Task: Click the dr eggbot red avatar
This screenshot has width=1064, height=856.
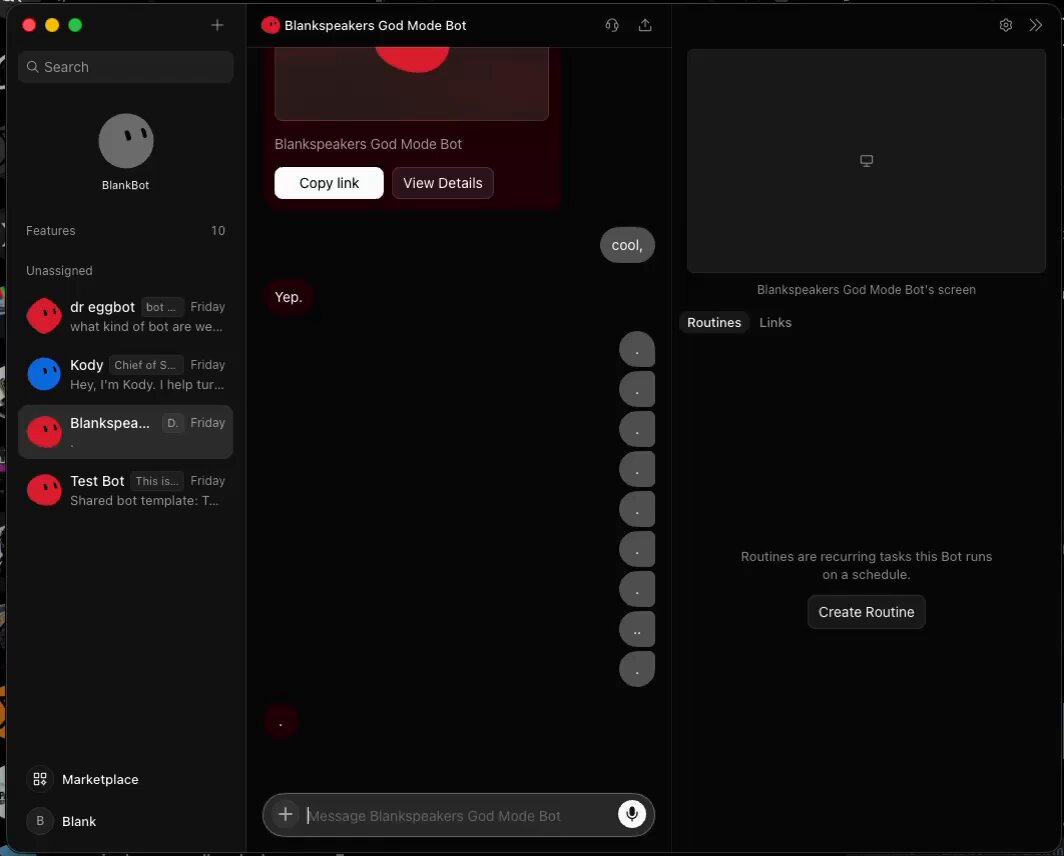Action: coord(44,316)
